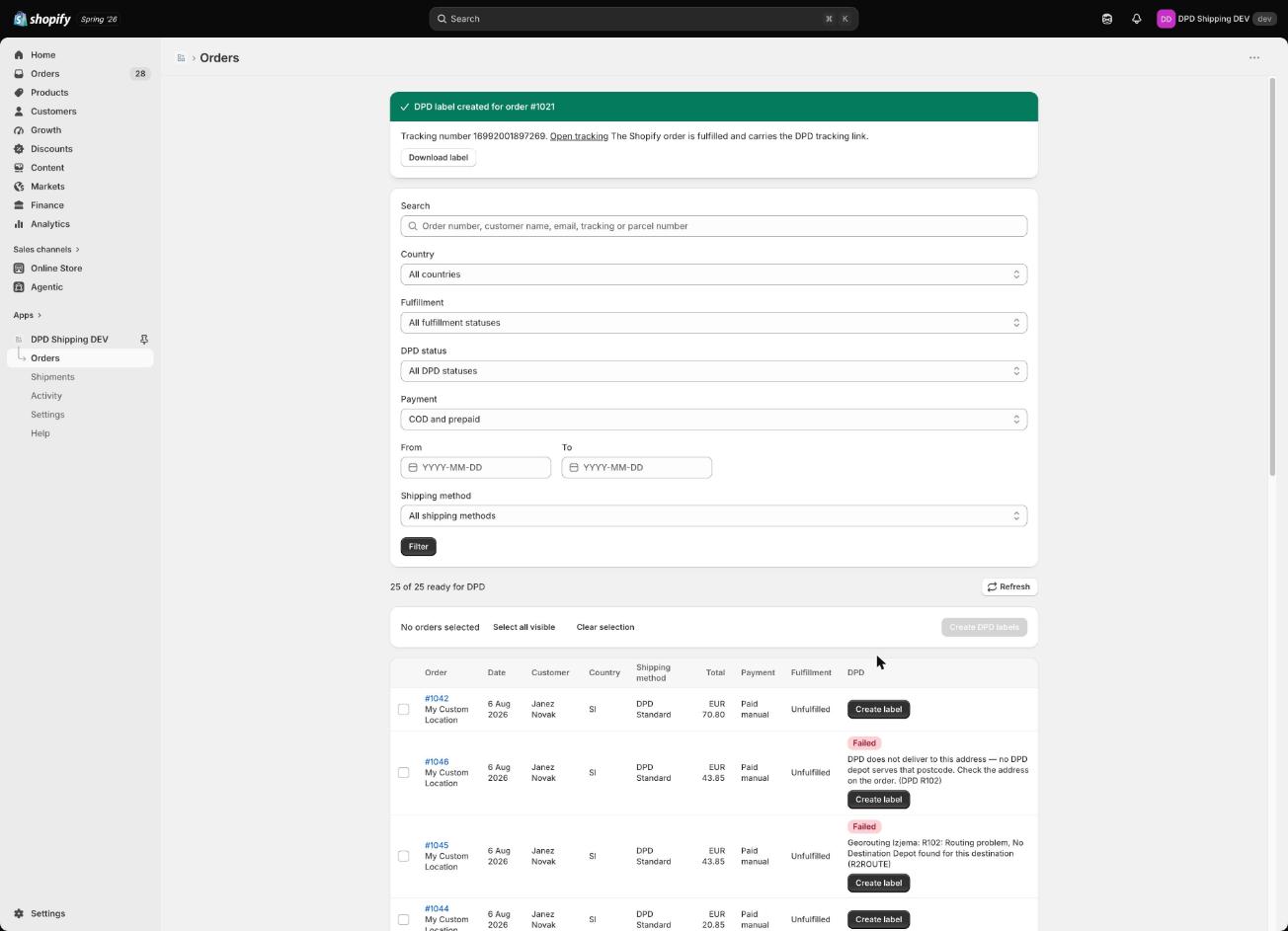1288x931 pixels.
Task: Click the Refresh button
Action: point(1008,587)
